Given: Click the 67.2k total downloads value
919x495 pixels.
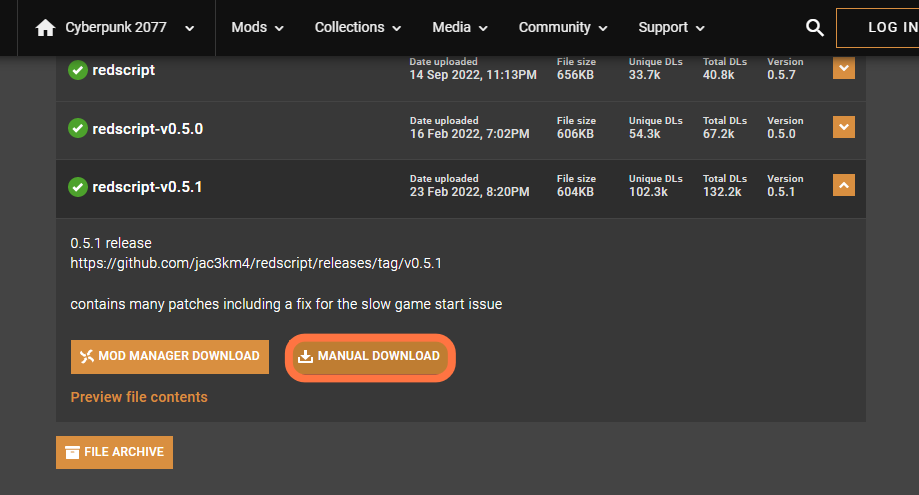Looking at the screenshot, I should click(x=719, y=134).
